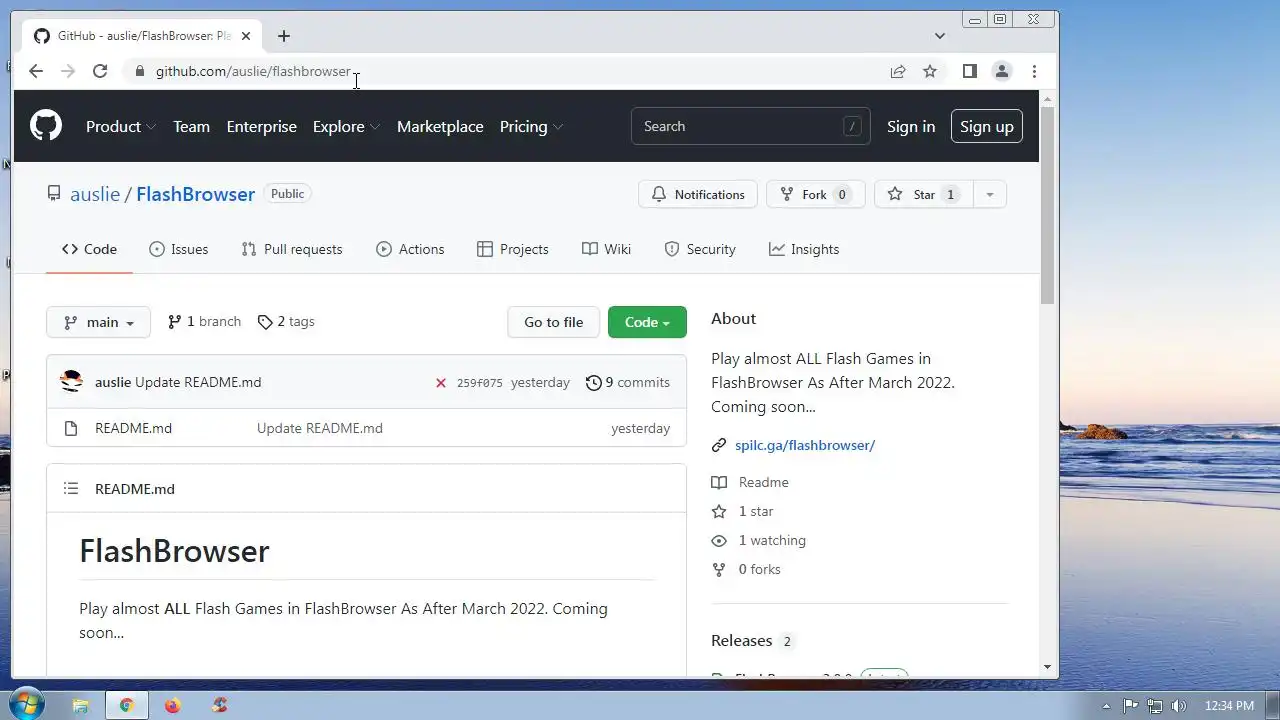
Task: Click the 1 watching link
Action: (x=758, y=540)
